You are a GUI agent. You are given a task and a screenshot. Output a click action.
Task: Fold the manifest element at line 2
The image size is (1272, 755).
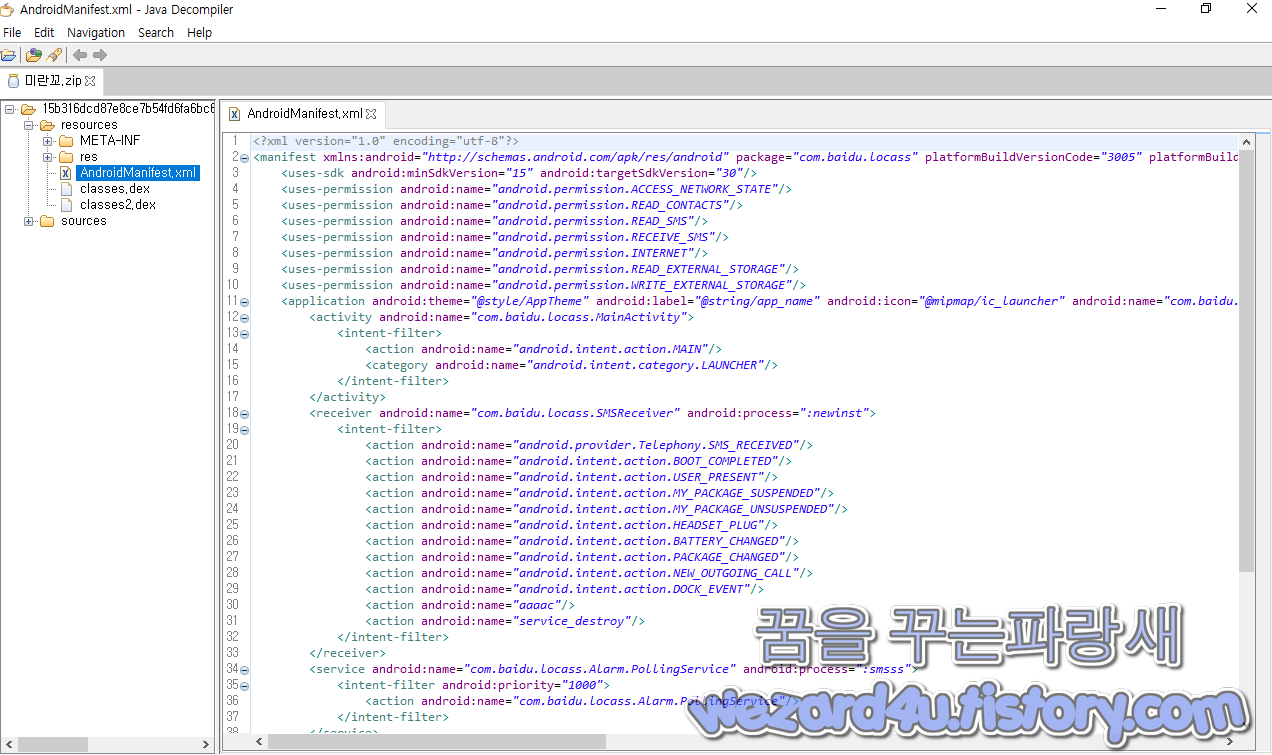pyautogui.click(x=245, y=158)
